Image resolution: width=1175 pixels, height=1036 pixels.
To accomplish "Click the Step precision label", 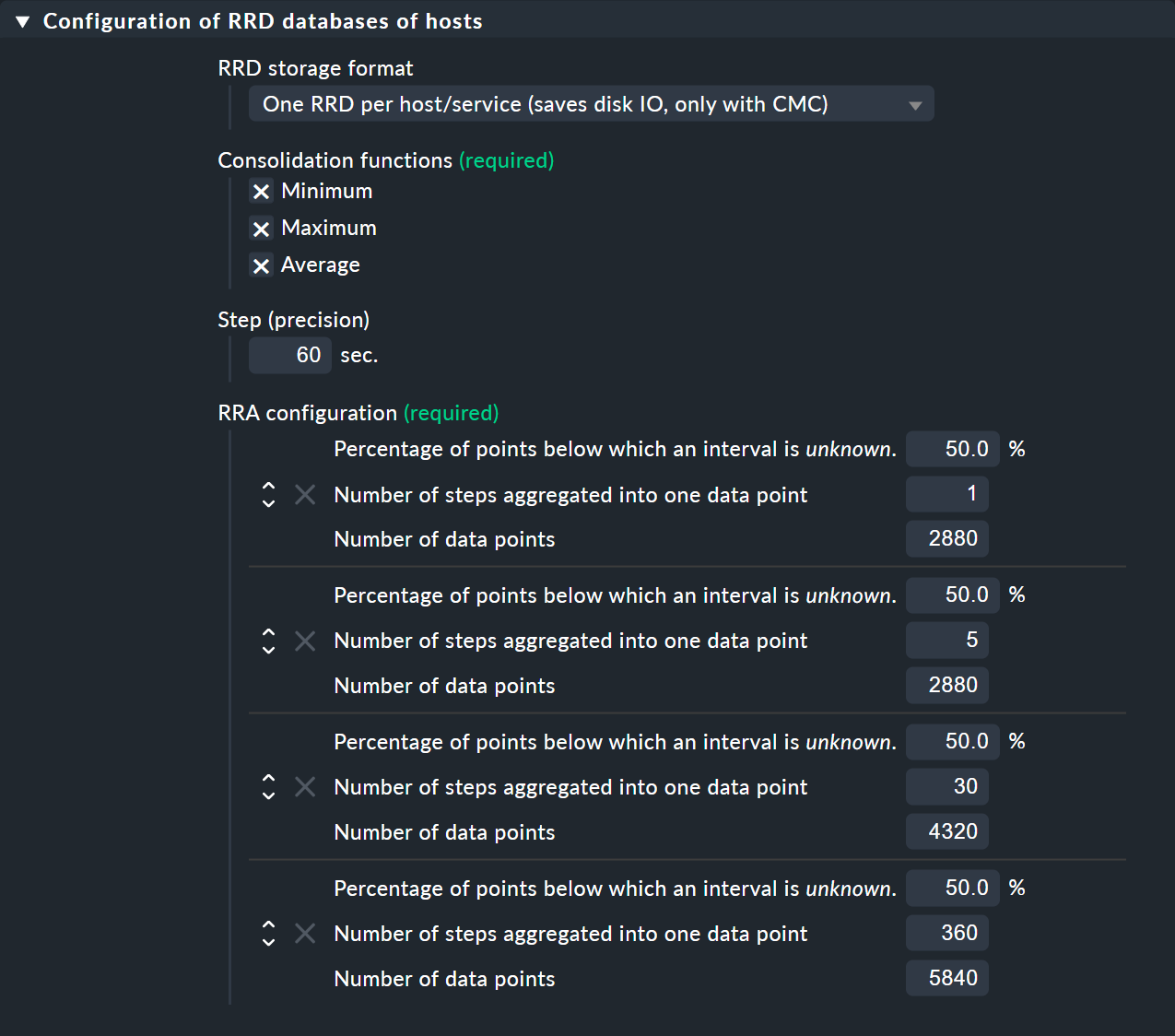I will pyautogui.click(x=293, y=319).
